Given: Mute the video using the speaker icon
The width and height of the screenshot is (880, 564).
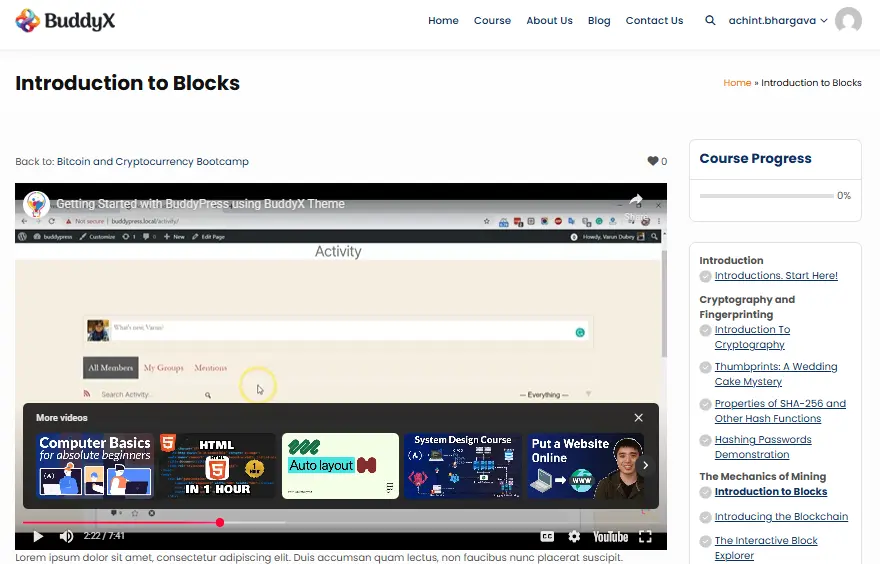Looking at the screenshot, I should point(66,537).
